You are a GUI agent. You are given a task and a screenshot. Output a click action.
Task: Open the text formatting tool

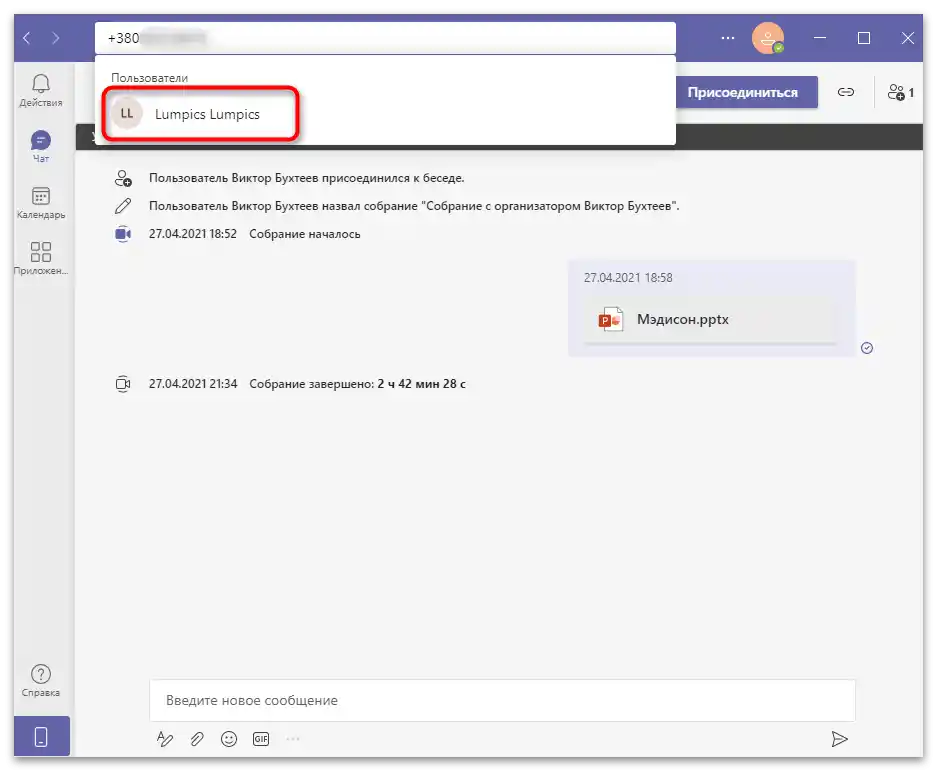165,739
